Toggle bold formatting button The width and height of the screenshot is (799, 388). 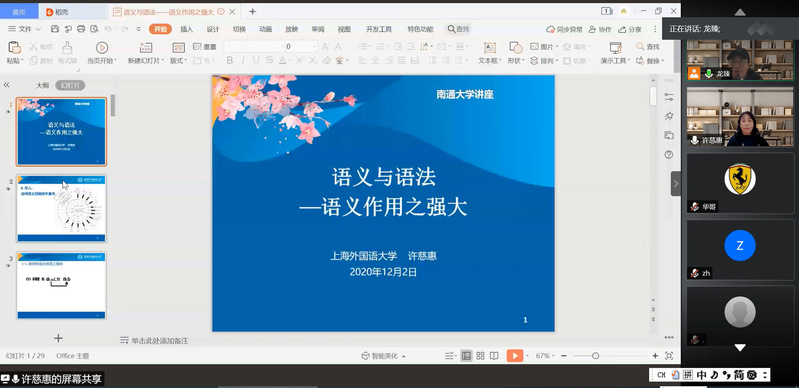[x=230, y=61]
